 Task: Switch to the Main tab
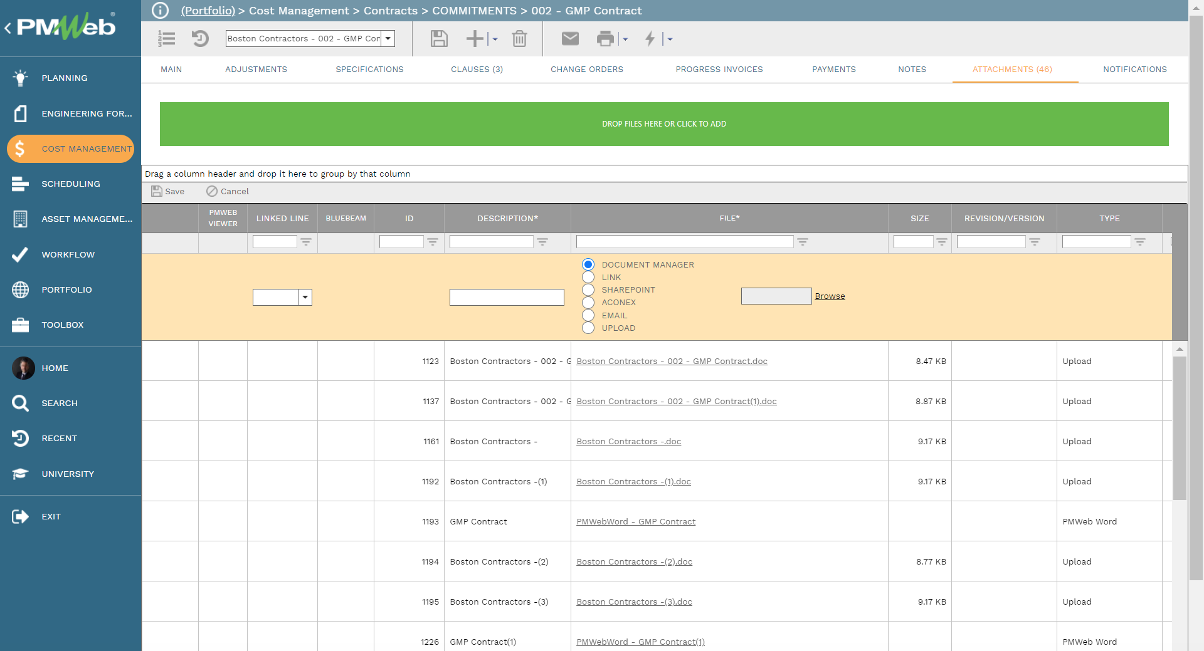pyautogui.click(x=171, y=69)
